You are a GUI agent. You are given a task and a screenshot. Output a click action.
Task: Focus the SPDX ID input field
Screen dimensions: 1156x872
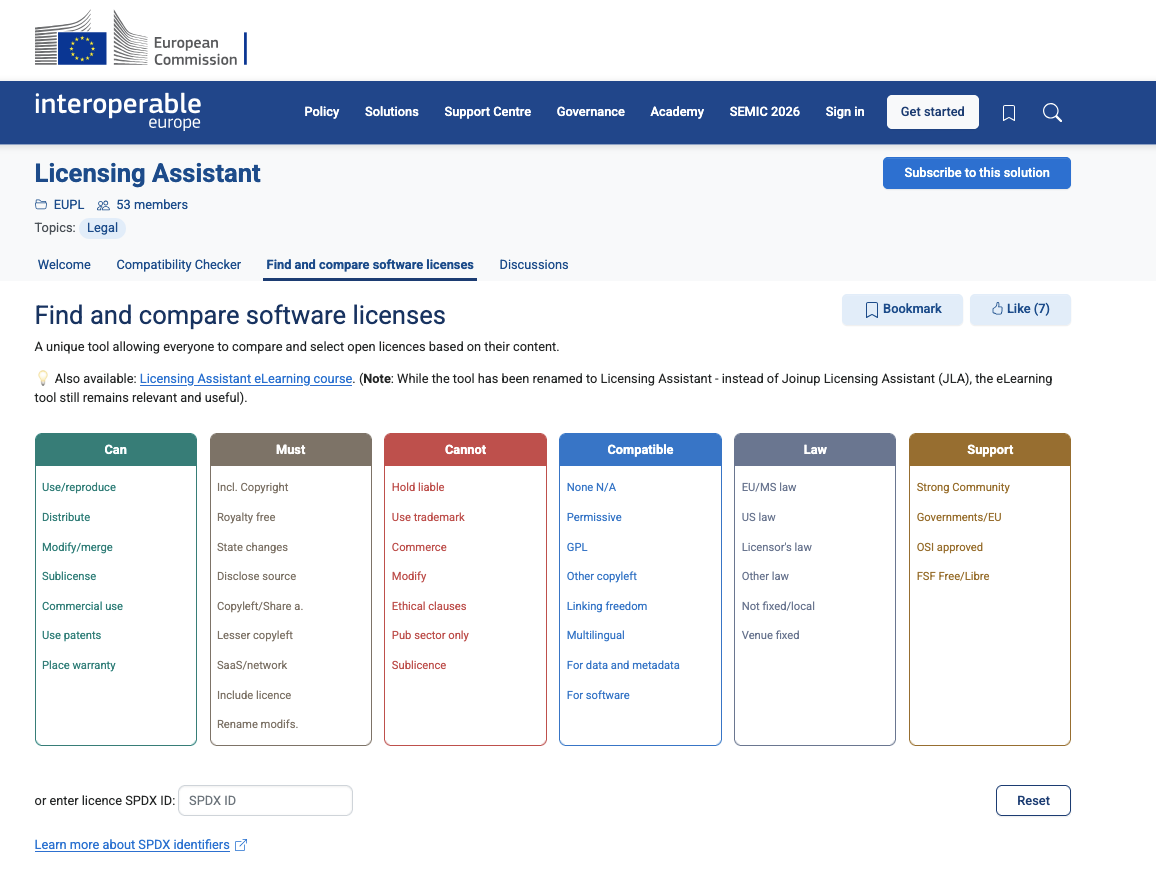(265, 801)
